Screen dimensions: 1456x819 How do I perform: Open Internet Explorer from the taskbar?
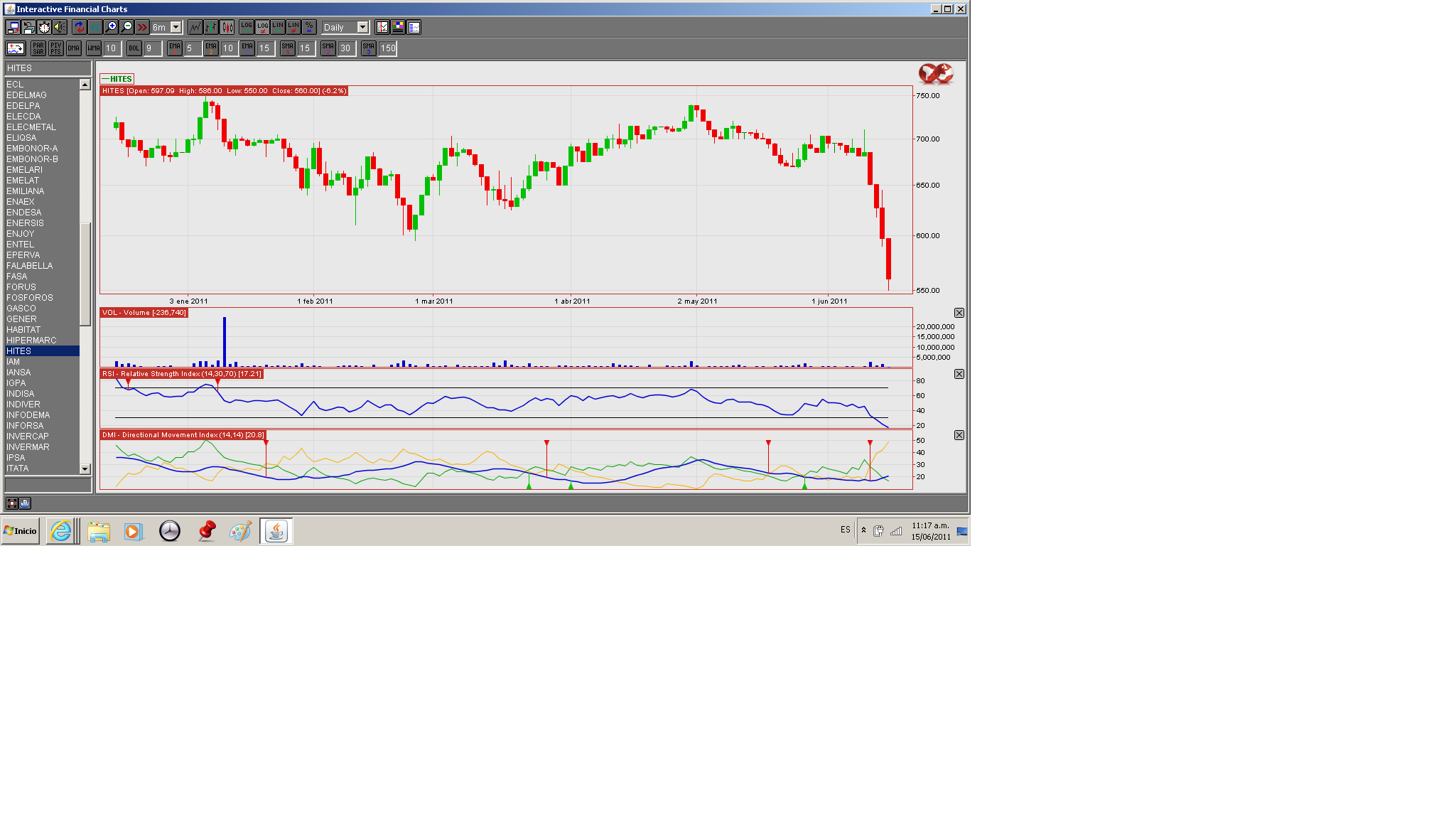click(61, 531)
